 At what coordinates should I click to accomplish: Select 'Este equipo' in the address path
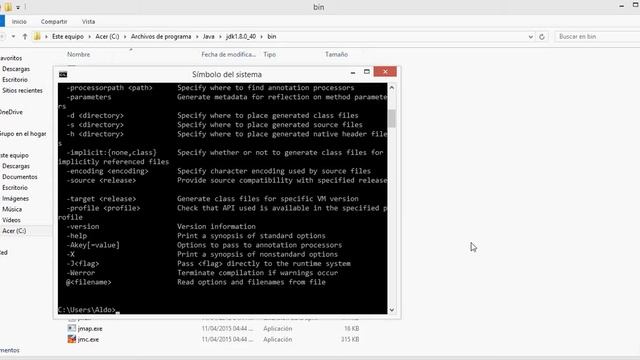68,37
